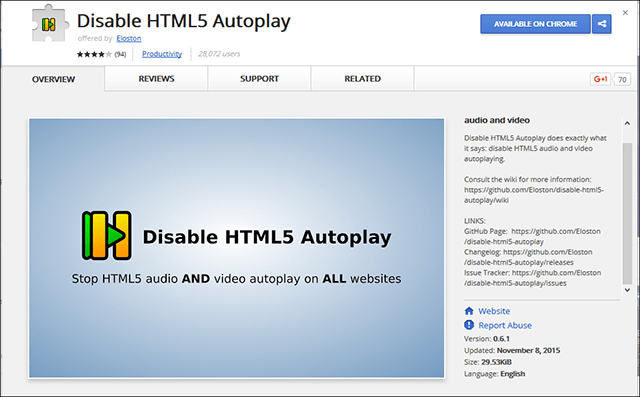
Task: Open the Eloston developer link
Action: 129,38
